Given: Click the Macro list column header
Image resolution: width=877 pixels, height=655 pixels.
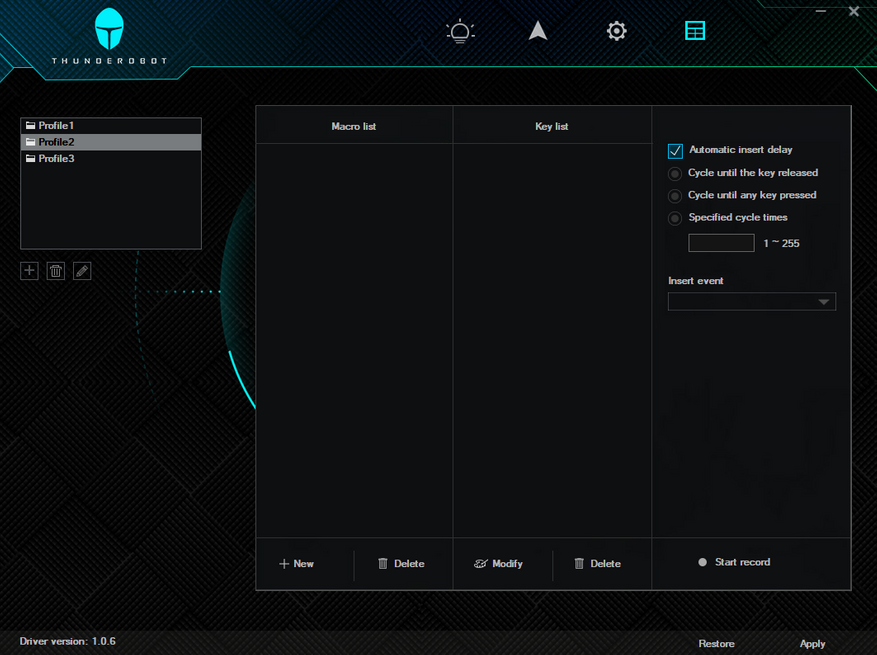Looking at the screenshot, I should 353,126.
